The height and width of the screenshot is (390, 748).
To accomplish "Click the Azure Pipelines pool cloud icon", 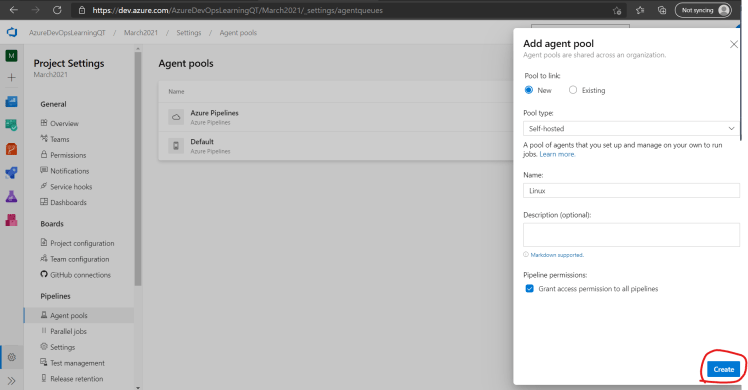I will [176, 117].
